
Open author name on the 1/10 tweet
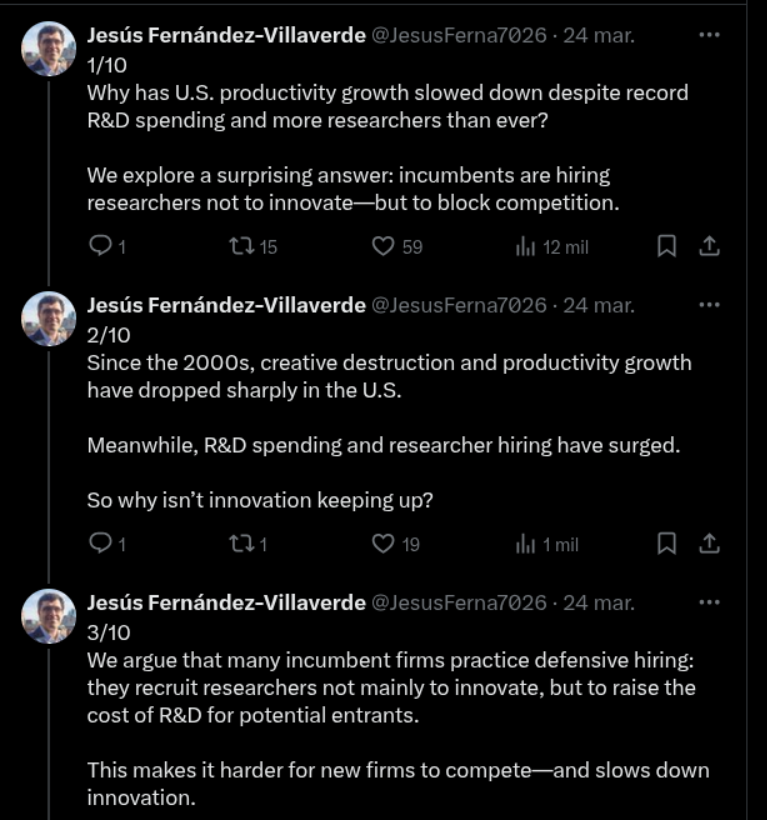pyautogui.click(x=226, y=36)
